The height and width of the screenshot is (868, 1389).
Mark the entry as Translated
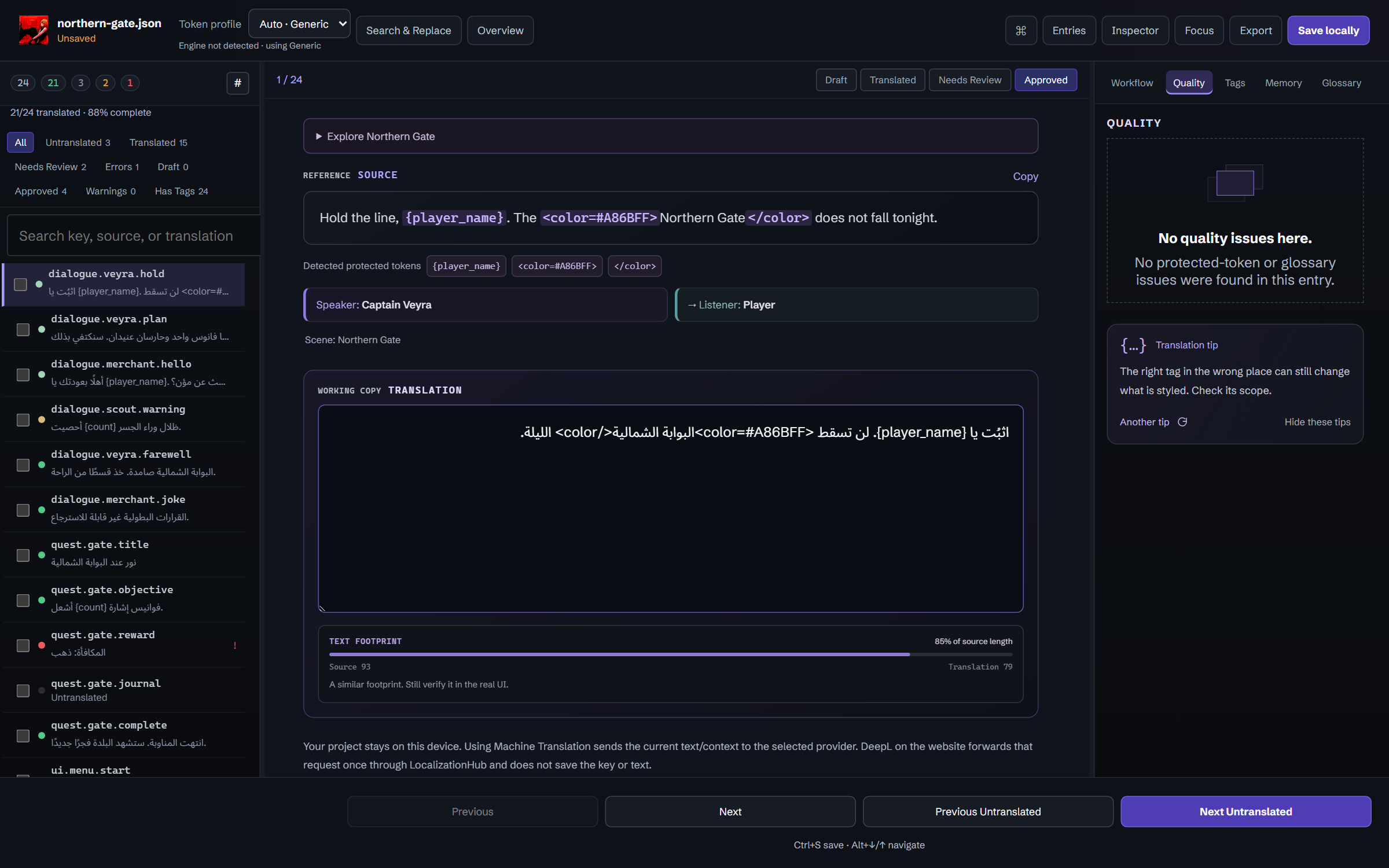(x=892, y=80)
